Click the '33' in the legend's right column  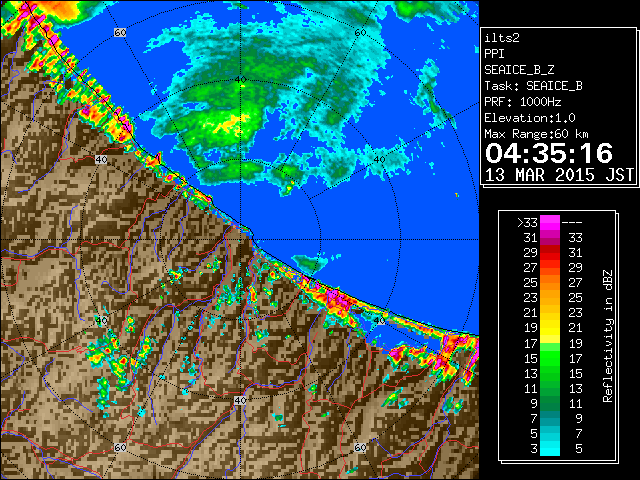coord(576,238)
